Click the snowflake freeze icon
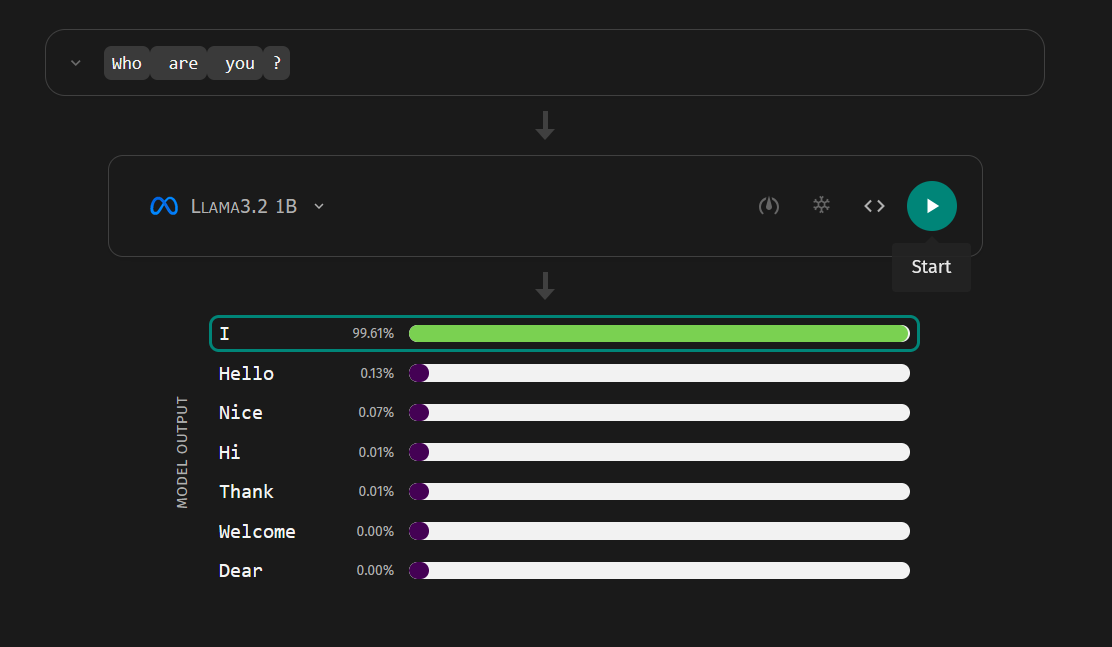1112x647 pixels. (x=821, y=205)
